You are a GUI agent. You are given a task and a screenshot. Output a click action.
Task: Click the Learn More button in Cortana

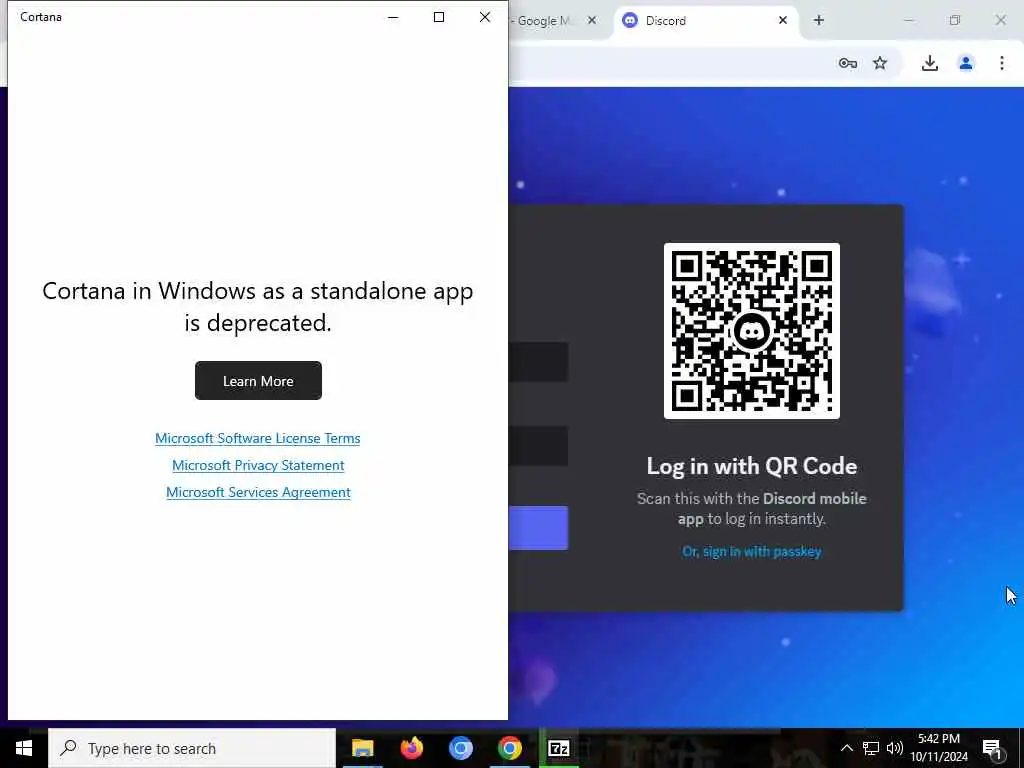point(258,381)
